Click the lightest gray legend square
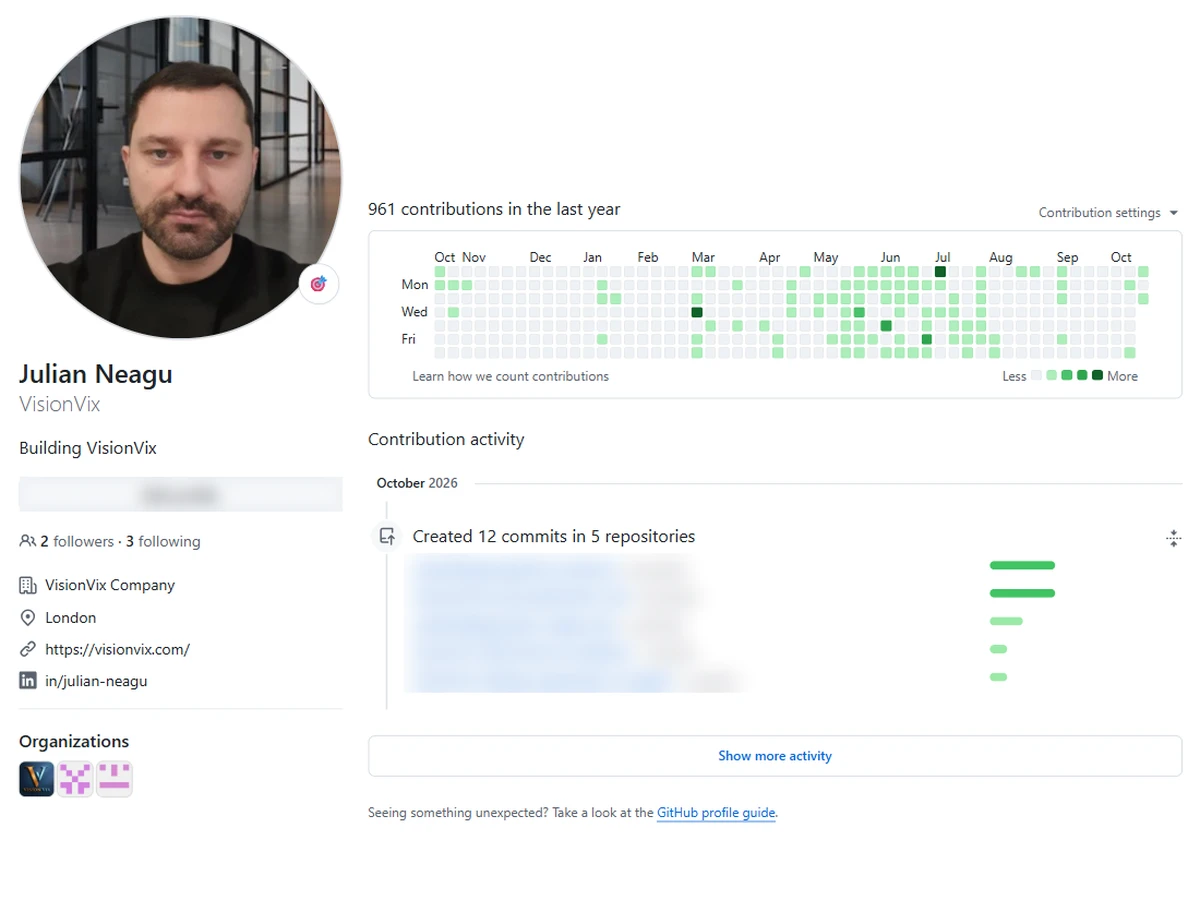The height and width of the screenshot is (900, 1200). click(1036, 375)
